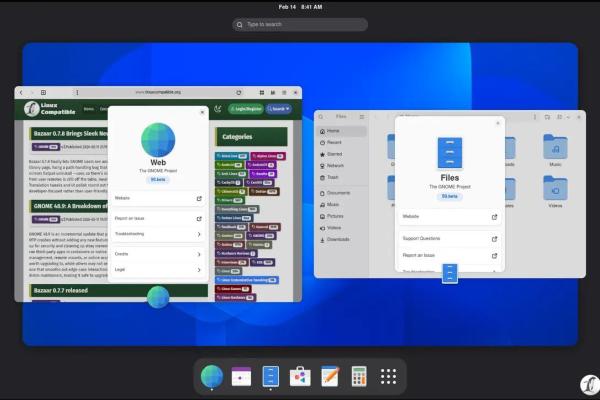This screenshot has height=400, width=600.
Task: Click the Files version 50.beta badge
Action: (450, 196)
